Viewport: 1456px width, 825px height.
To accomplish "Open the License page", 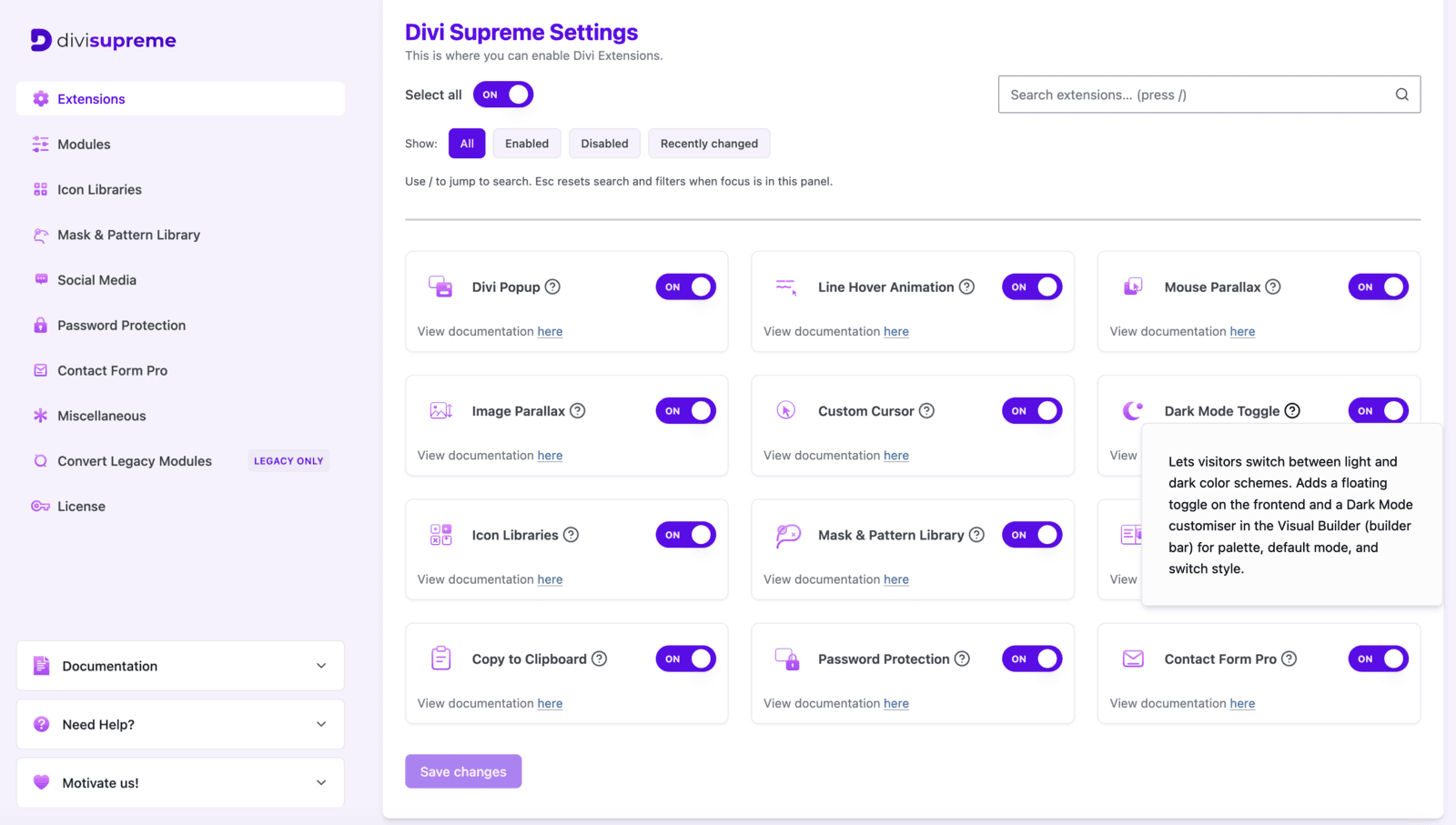I will (180, 506).
